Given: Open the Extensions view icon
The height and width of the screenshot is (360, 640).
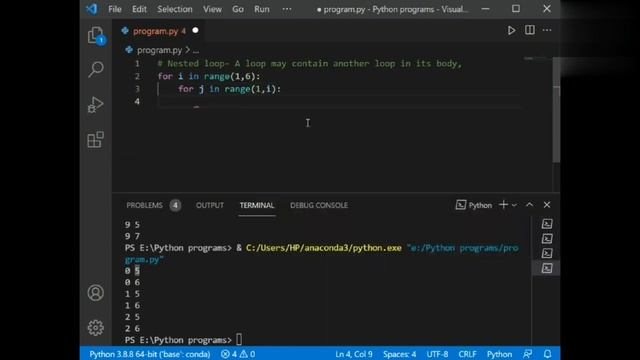Looking at the screenshot, I should coord(96,140).
